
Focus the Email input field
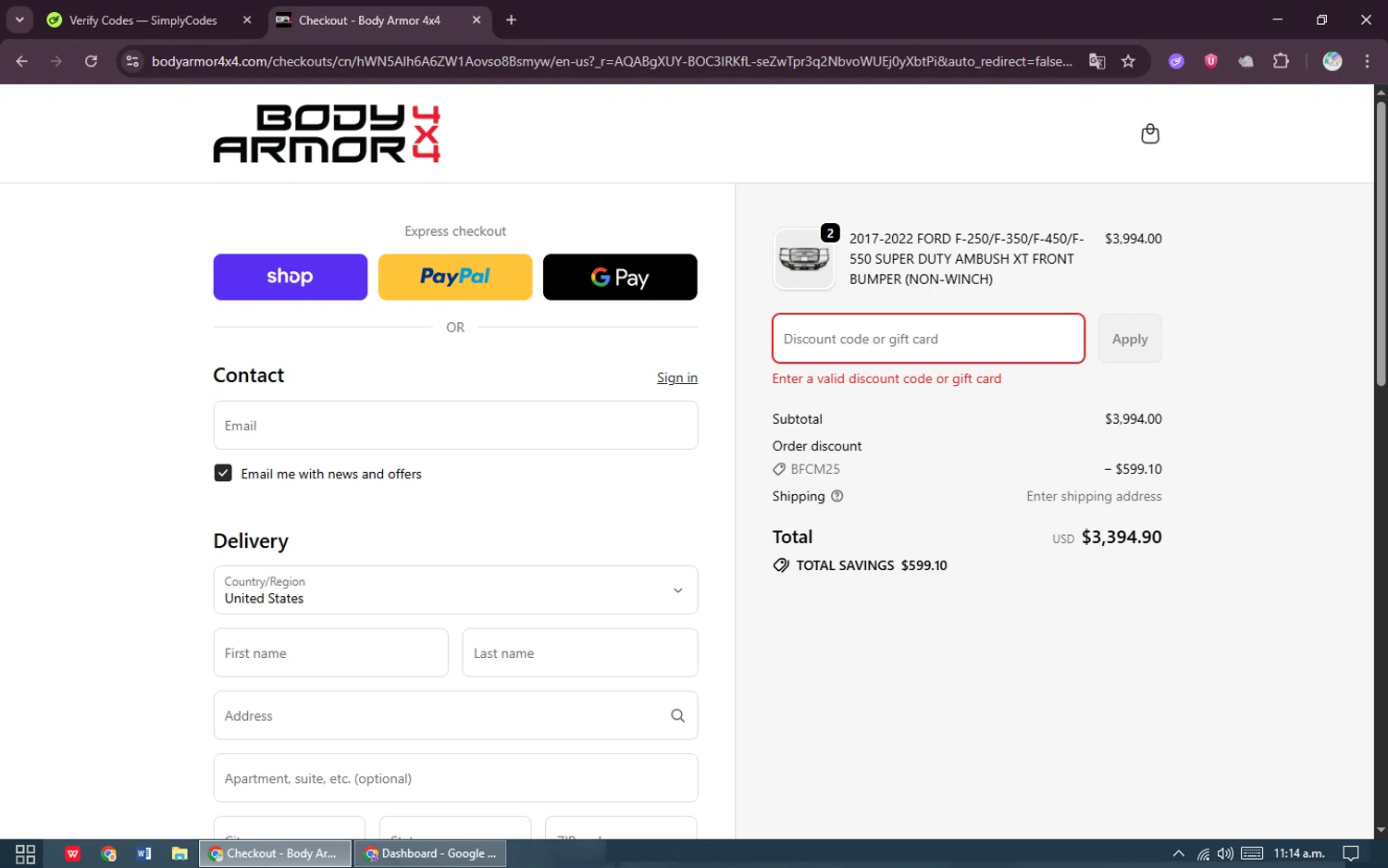[x=455, y=426]
